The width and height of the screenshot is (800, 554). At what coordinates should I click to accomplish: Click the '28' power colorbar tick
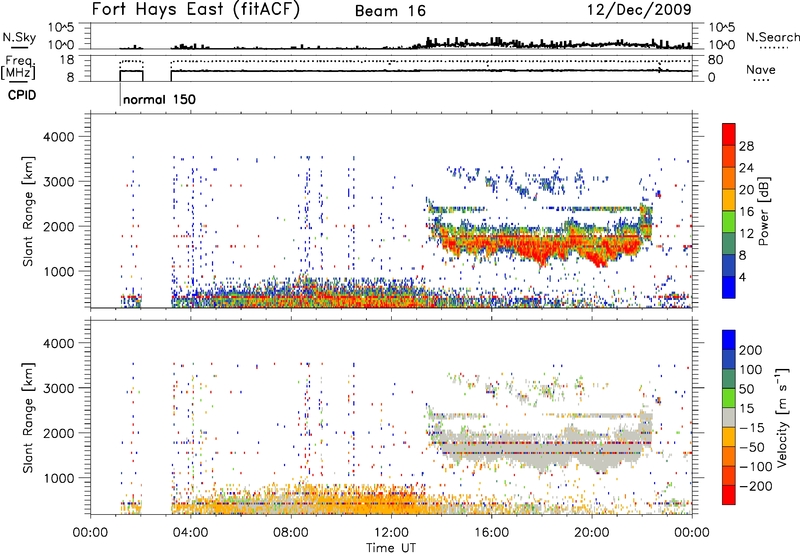pos(746,146)
